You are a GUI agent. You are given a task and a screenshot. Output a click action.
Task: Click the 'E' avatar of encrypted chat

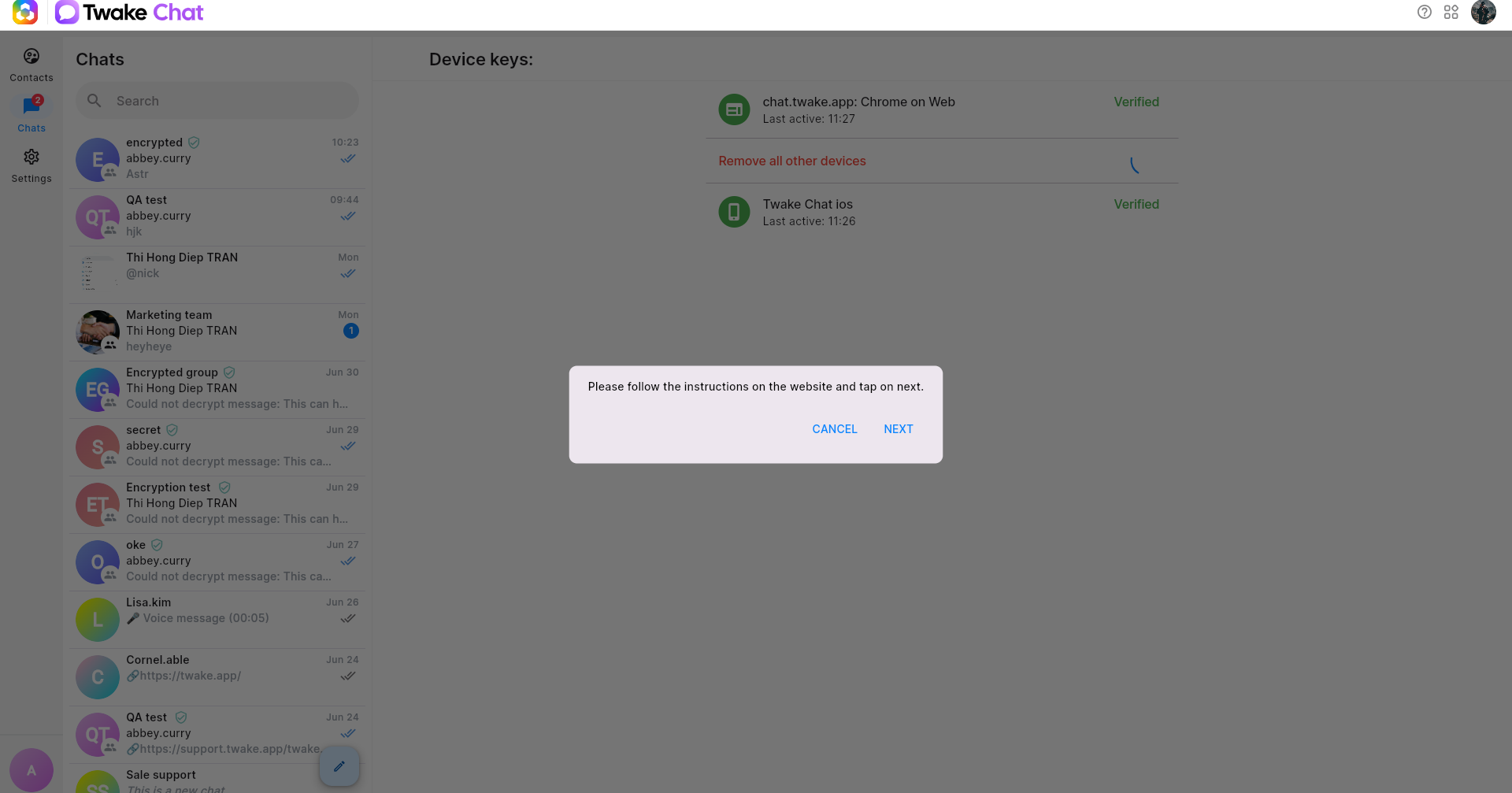click(98, 160)
